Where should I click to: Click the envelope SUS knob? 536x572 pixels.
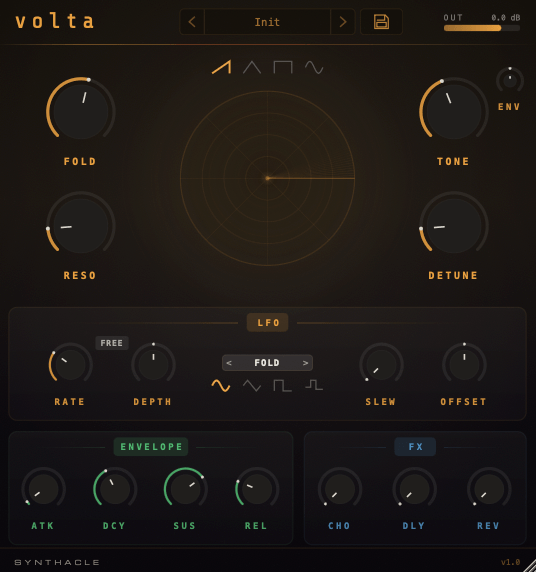point(185,489)
